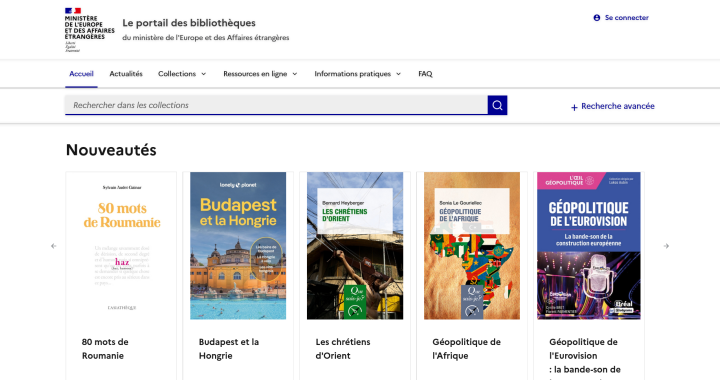Open Les chrétiens d'Orient cover
This screenshot has width=720, height=380.
pyautogui.click(x=355, y=246)
